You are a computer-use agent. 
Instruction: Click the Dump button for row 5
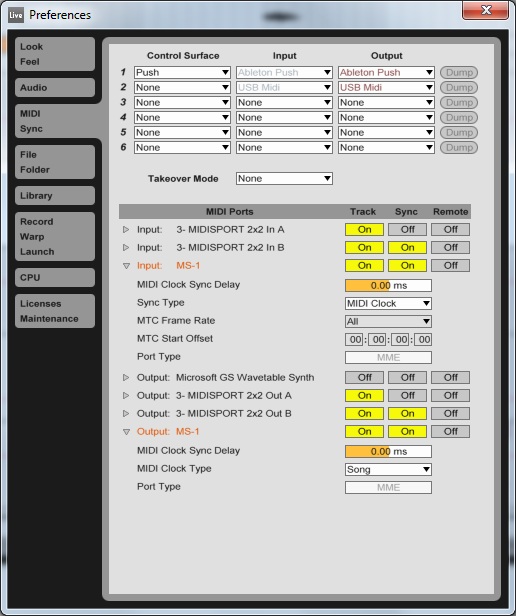tap(459, 132)
